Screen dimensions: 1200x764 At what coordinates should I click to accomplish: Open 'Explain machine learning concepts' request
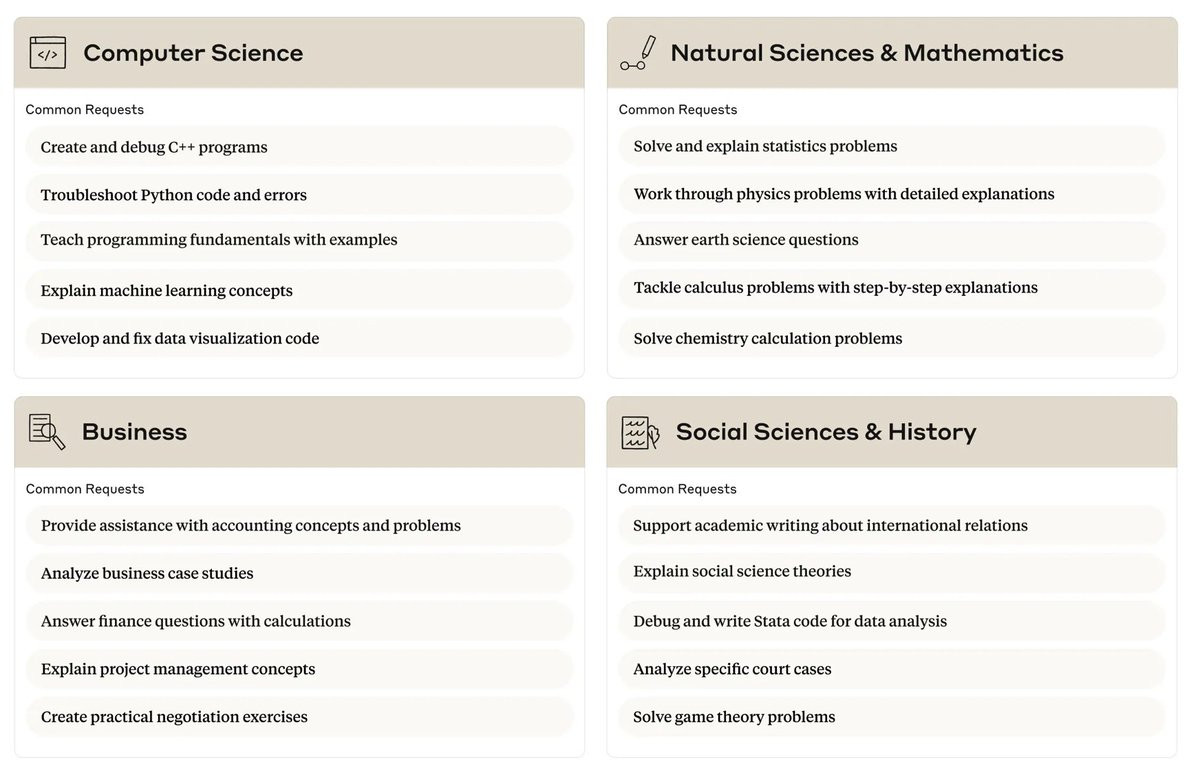167,291
